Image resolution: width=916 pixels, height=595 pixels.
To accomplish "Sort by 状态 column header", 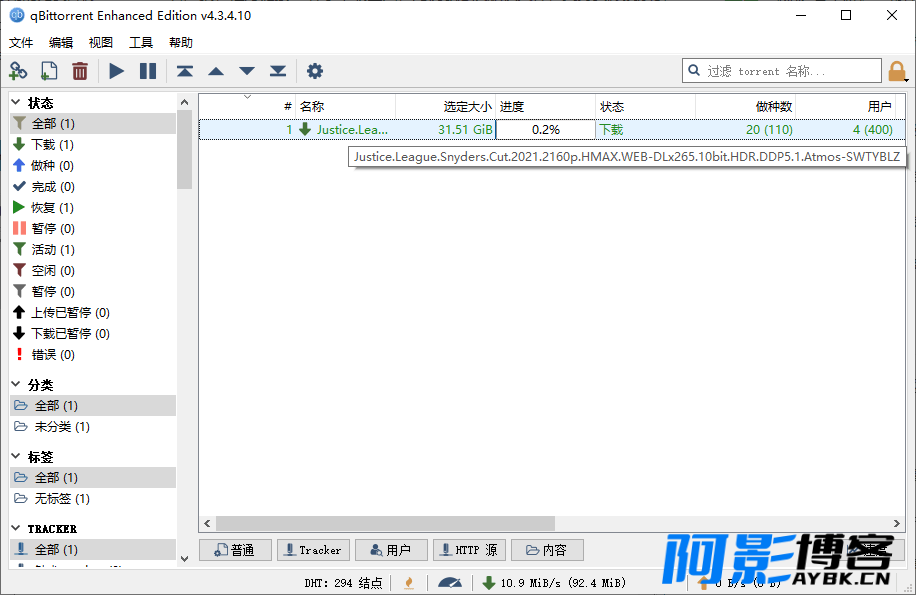I will coord(645,106).
